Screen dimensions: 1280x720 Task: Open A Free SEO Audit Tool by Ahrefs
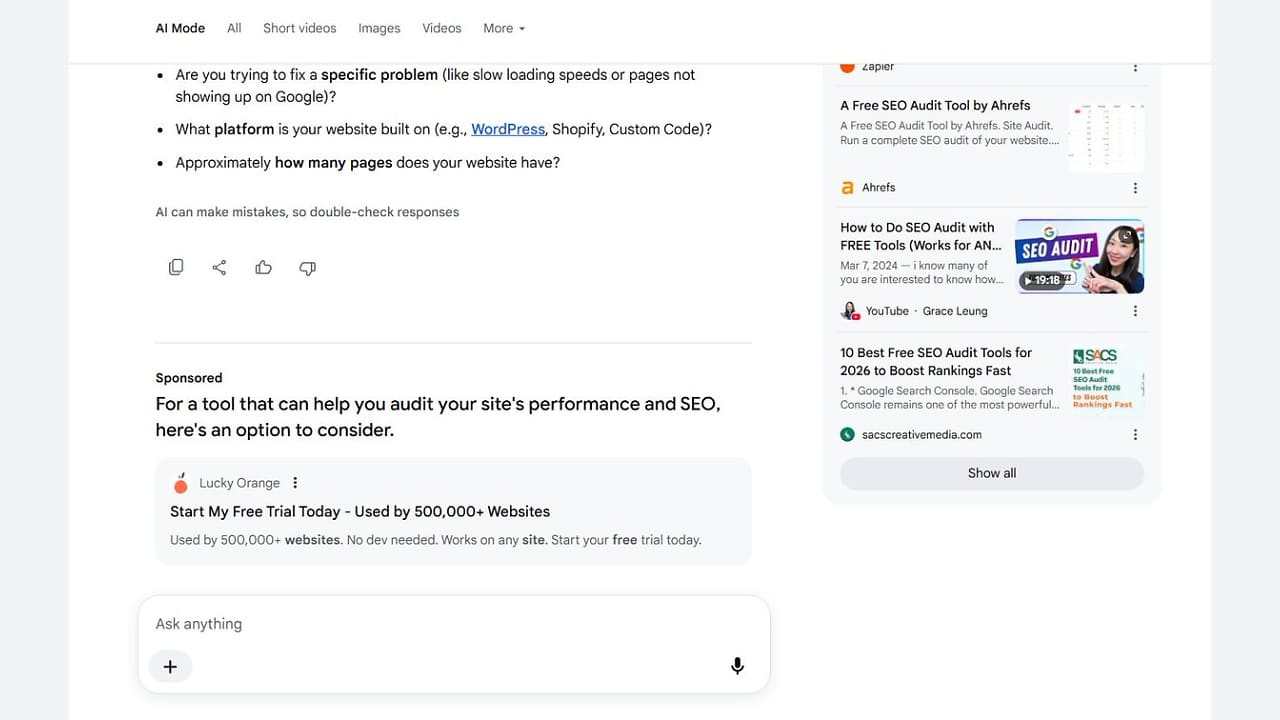[x=935, y=105]
